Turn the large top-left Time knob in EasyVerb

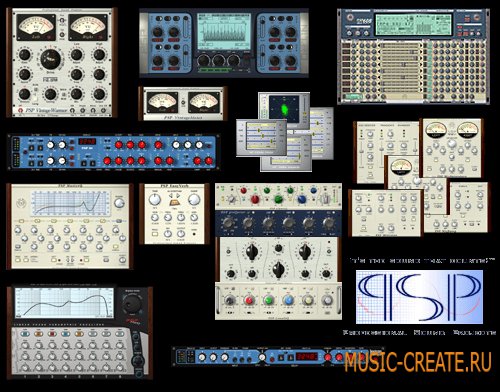[155, 200]
